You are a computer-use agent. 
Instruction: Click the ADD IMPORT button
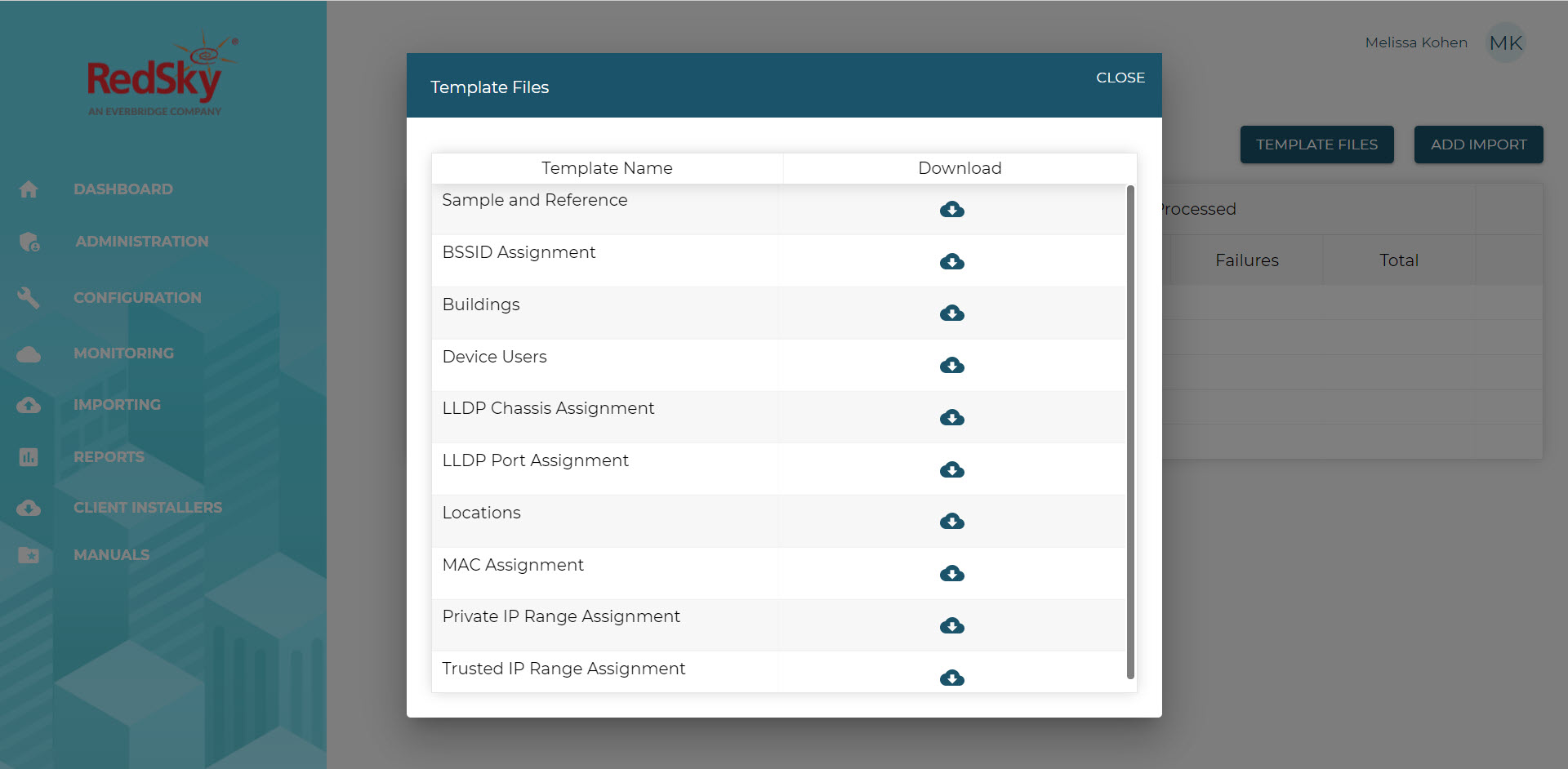1478,144
